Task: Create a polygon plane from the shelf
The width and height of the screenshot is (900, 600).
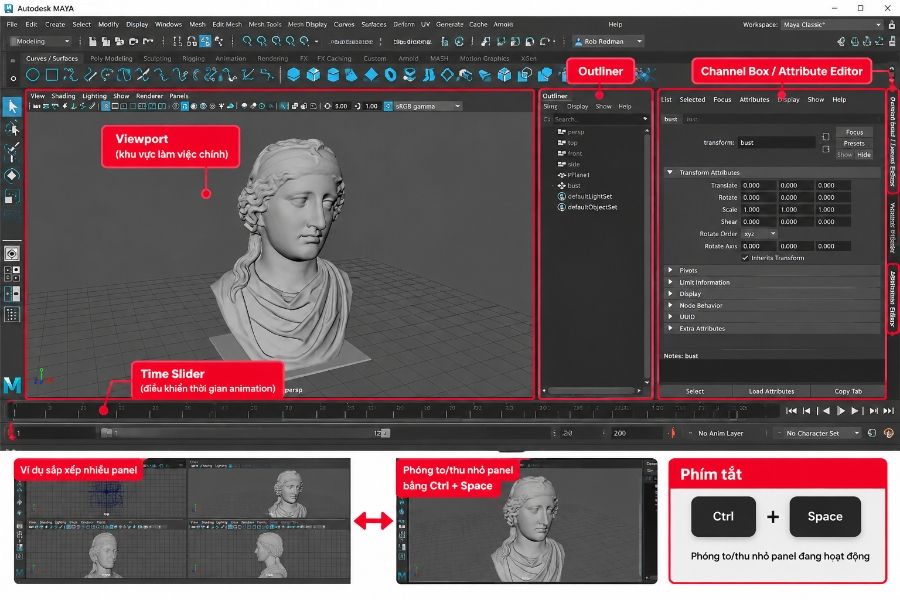Action: click(371, 75)
